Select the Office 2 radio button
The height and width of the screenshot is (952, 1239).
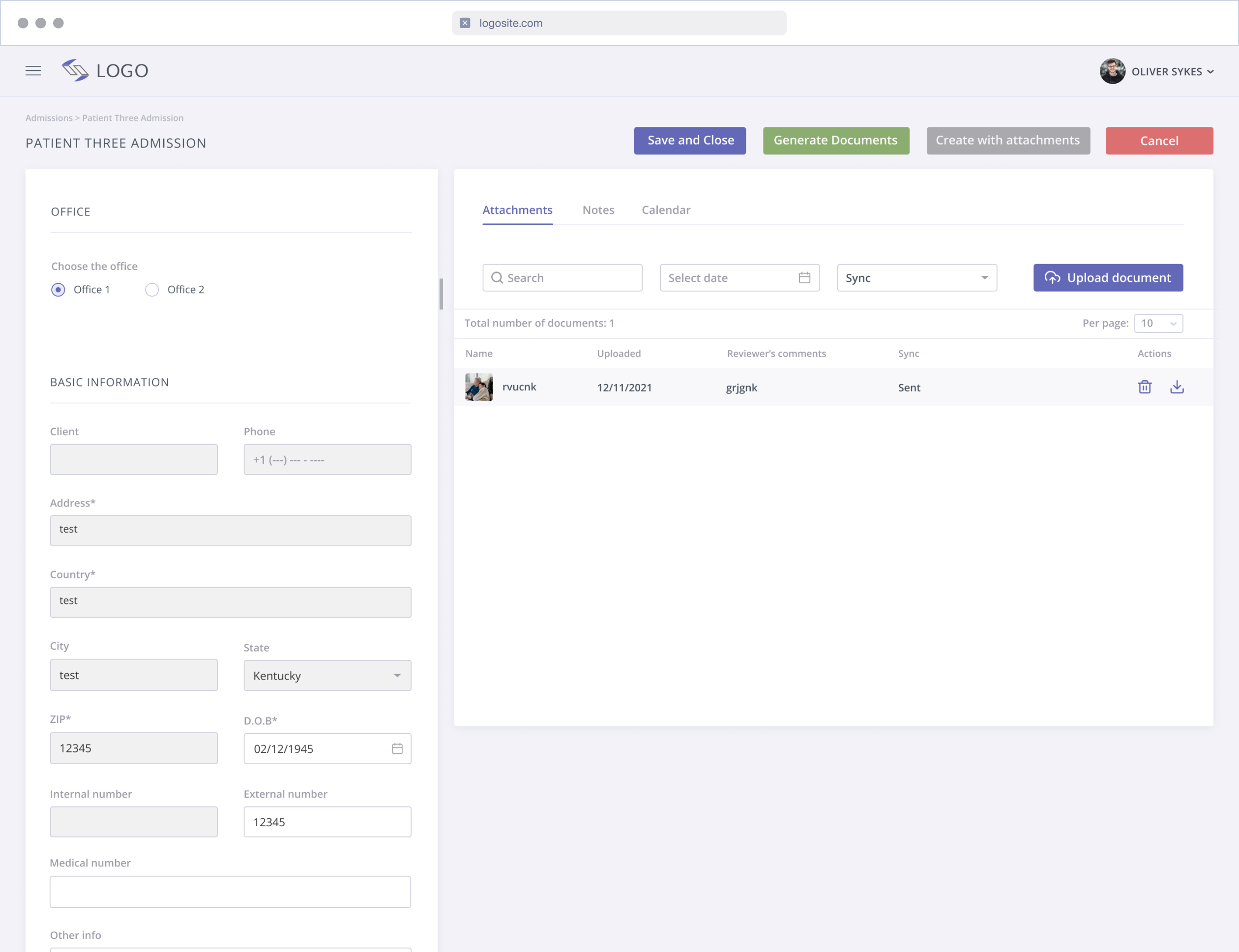pyautogui.click(x=152, y=290)
